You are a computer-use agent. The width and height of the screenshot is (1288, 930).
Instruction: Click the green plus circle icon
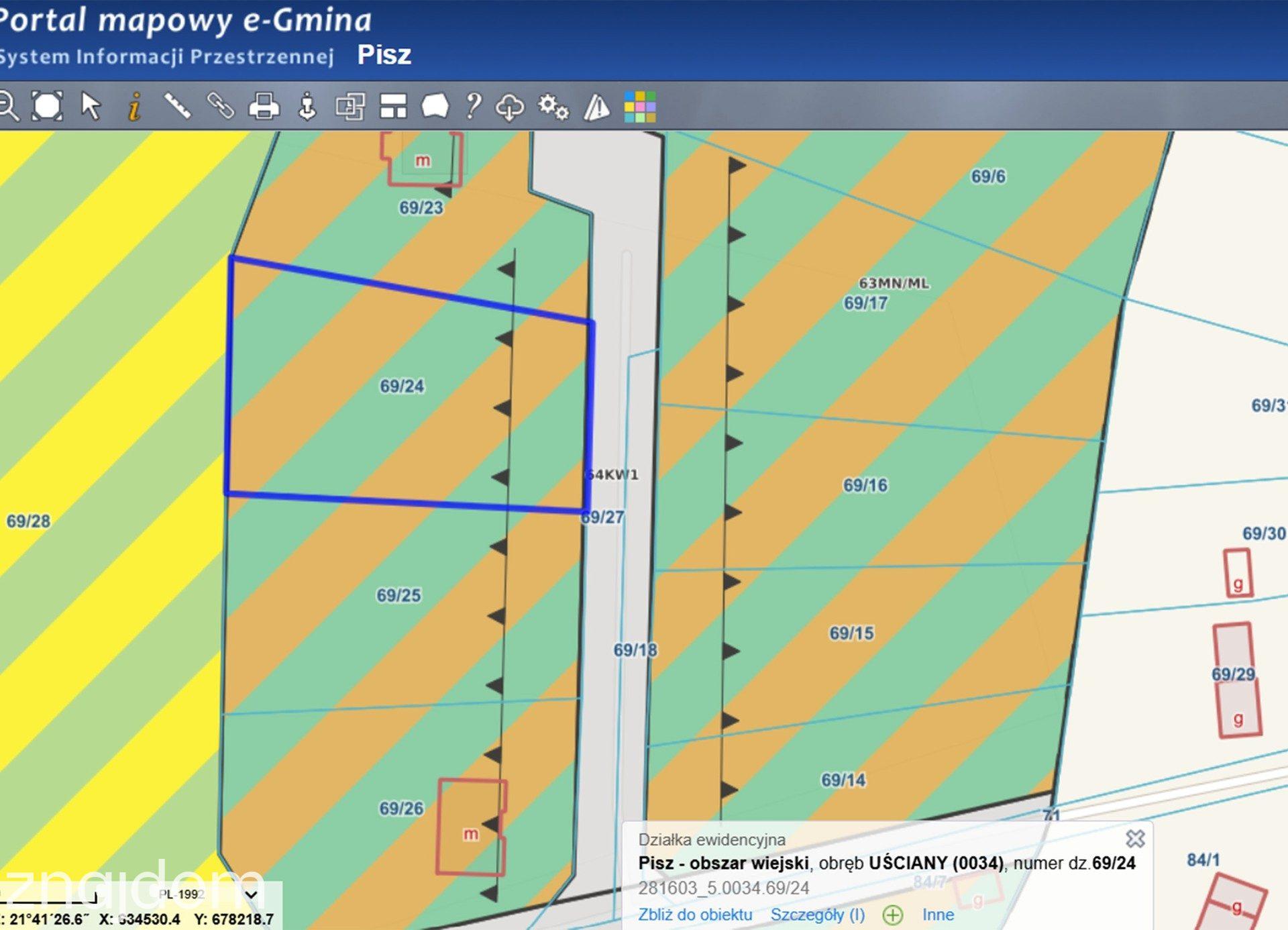click(893, 915)
